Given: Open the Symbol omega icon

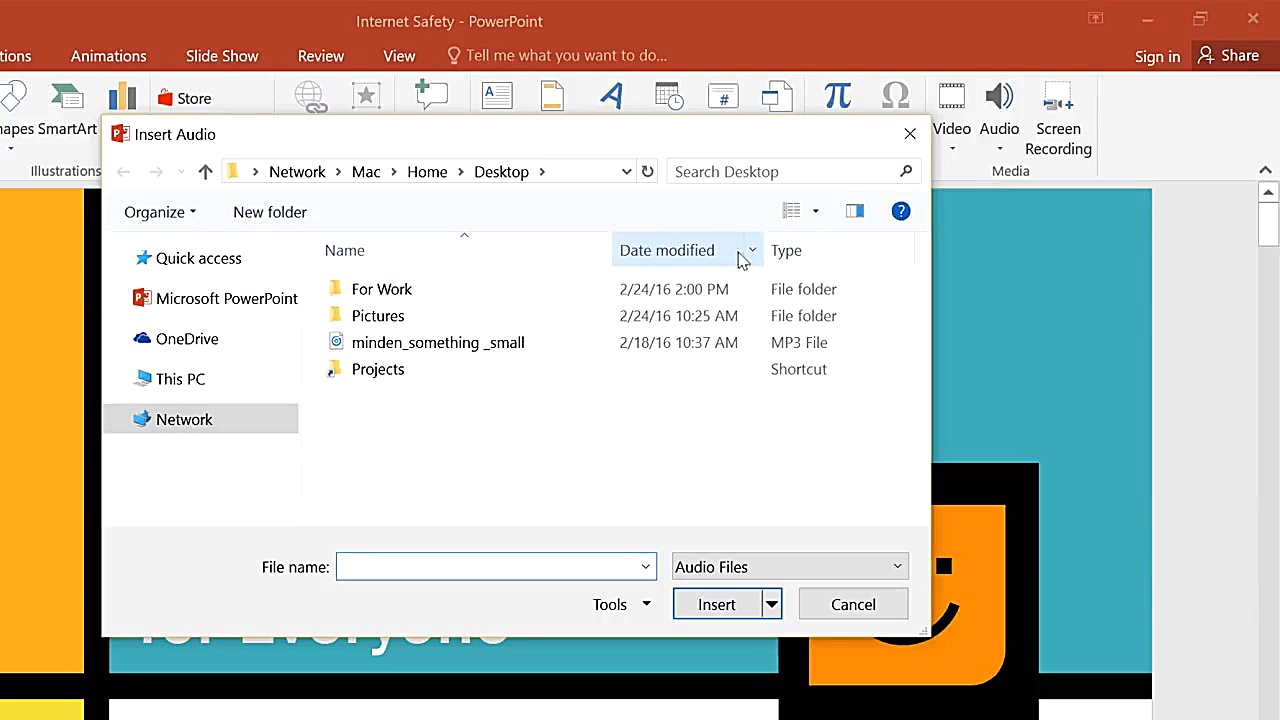Looking at the screenshot, I should [895, 96].
